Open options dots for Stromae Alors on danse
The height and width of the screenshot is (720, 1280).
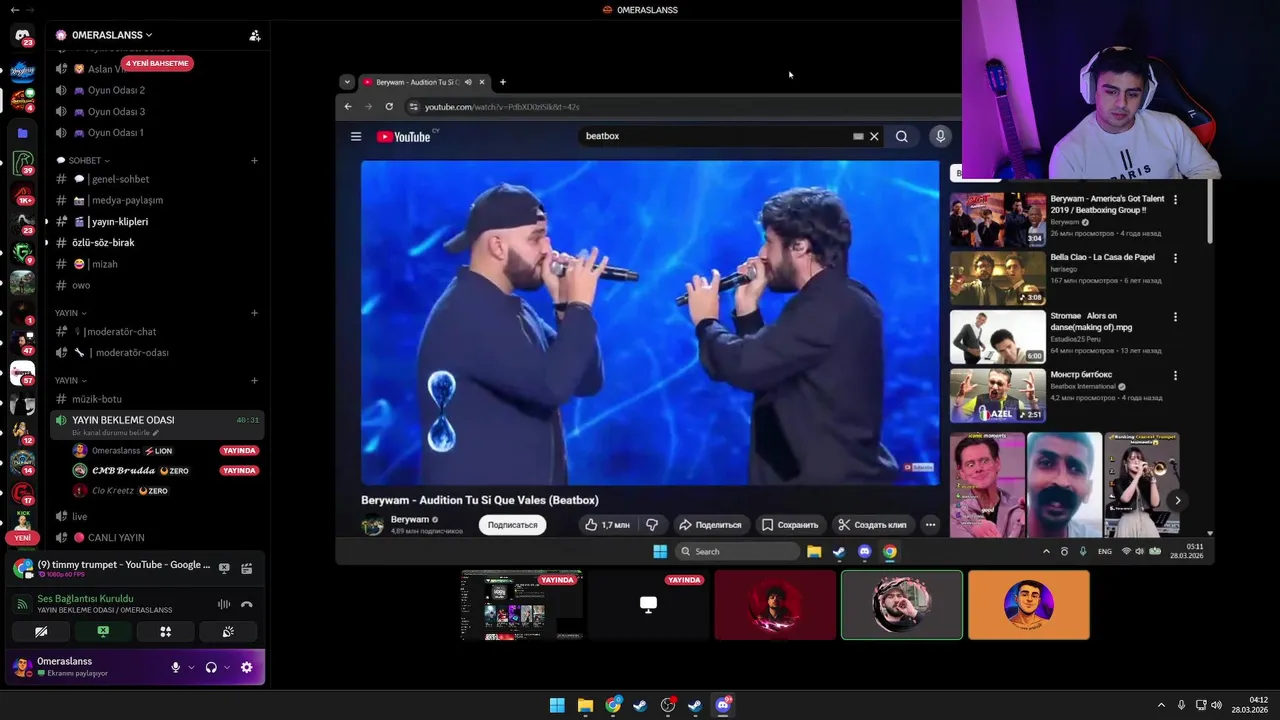[x=1175, y=317]
